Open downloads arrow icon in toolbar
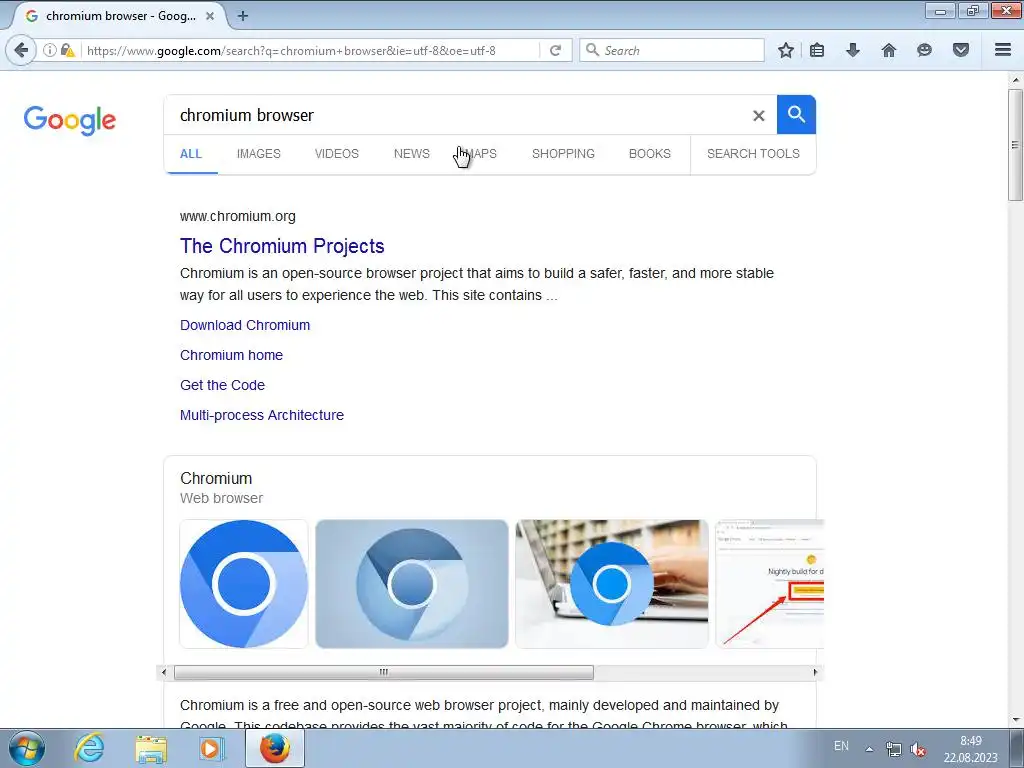This screenshot has width=1024, height=768. click(853, 50)
